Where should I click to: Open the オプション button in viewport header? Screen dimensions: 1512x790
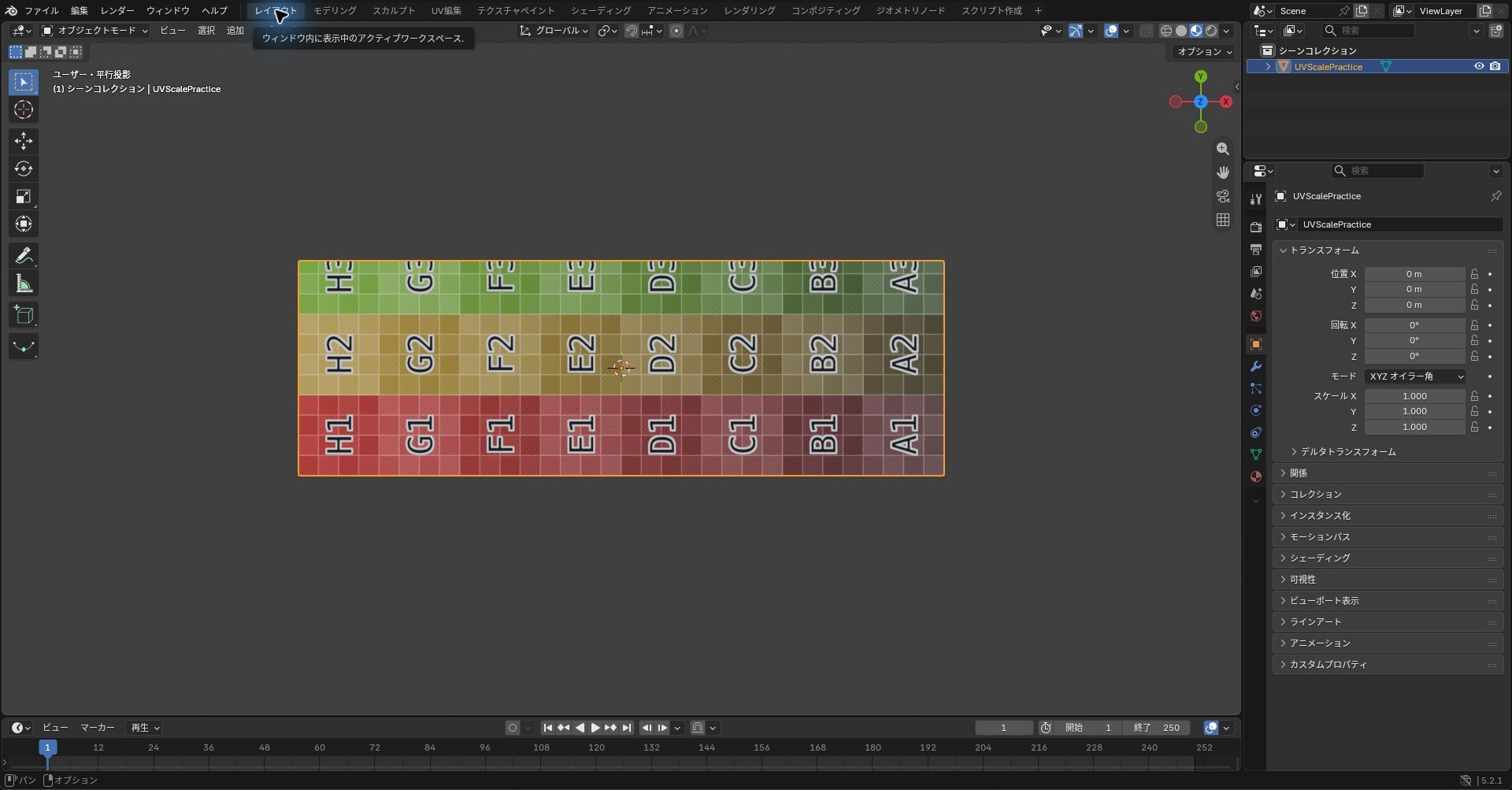1204,52
